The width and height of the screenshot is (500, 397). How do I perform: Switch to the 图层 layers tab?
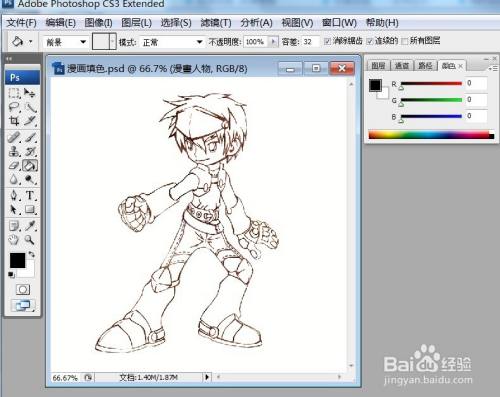378,66
